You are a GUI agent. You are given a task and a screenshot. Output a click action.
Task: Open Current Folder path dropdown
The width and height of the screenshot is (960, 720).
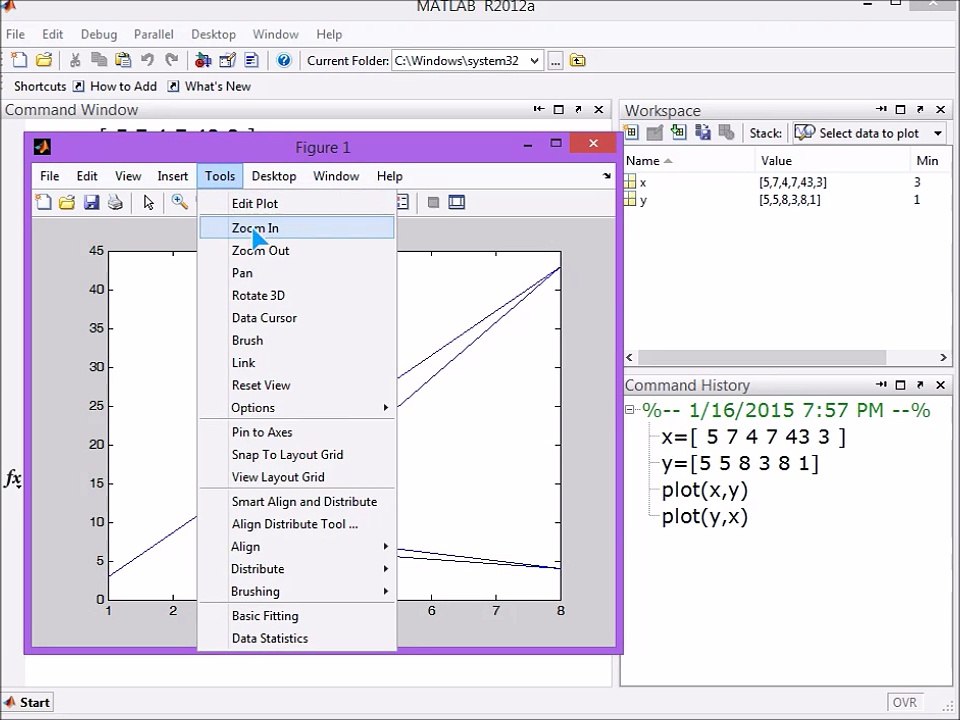tap(534, 61)
